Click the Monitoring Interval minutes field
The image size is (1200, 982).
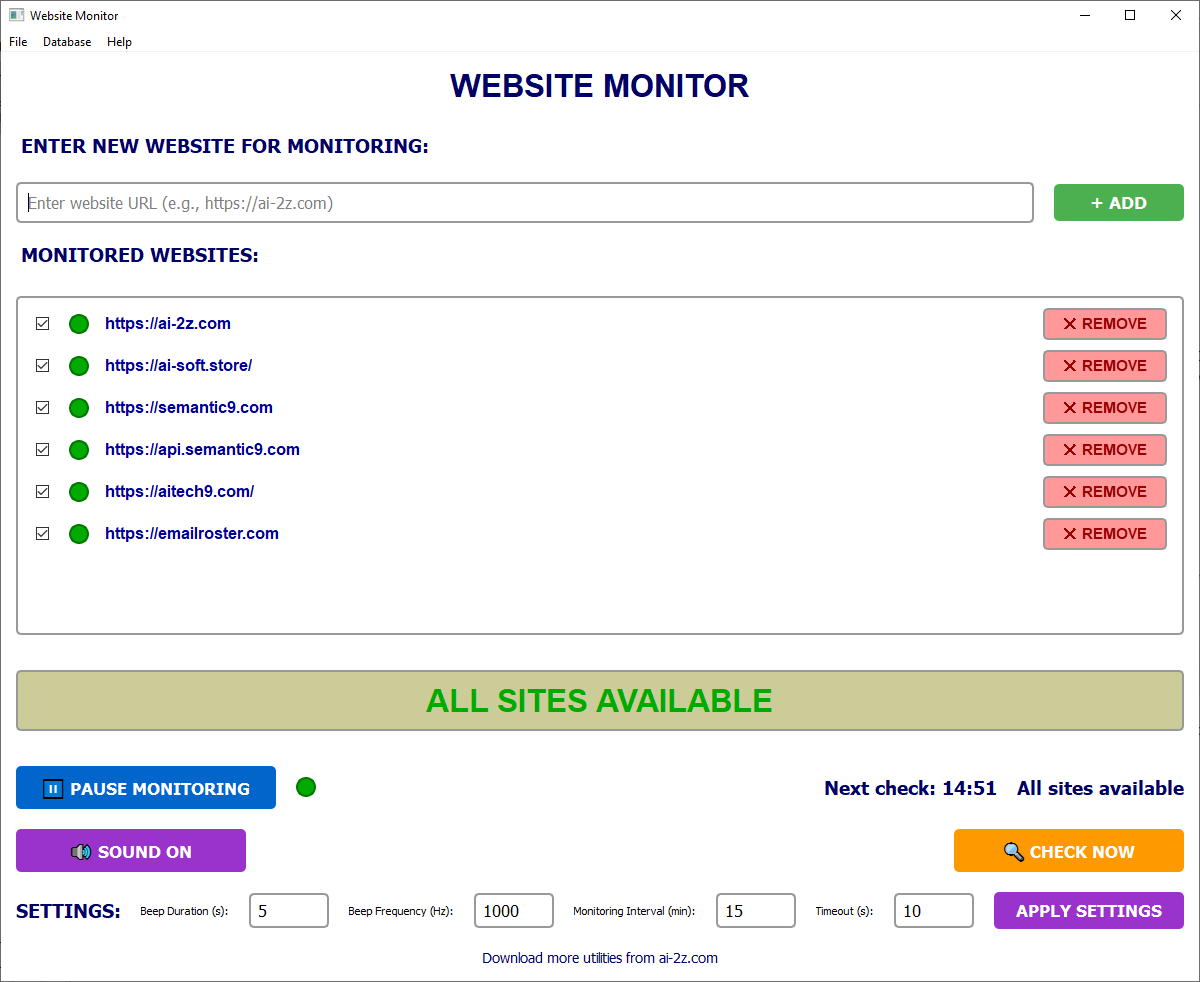[755, 911]
